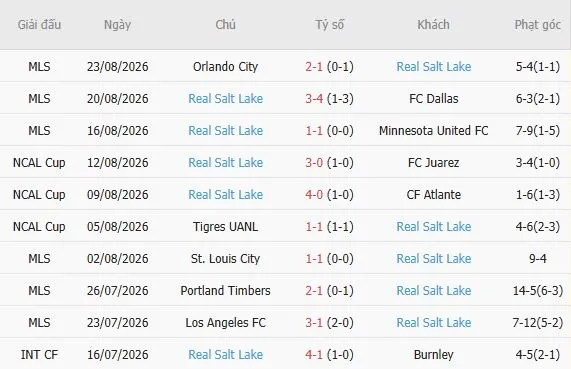Select the Orlando City team name
This screenshot has width=571, height=369.
pyautogui.click(x=225, y=67)
